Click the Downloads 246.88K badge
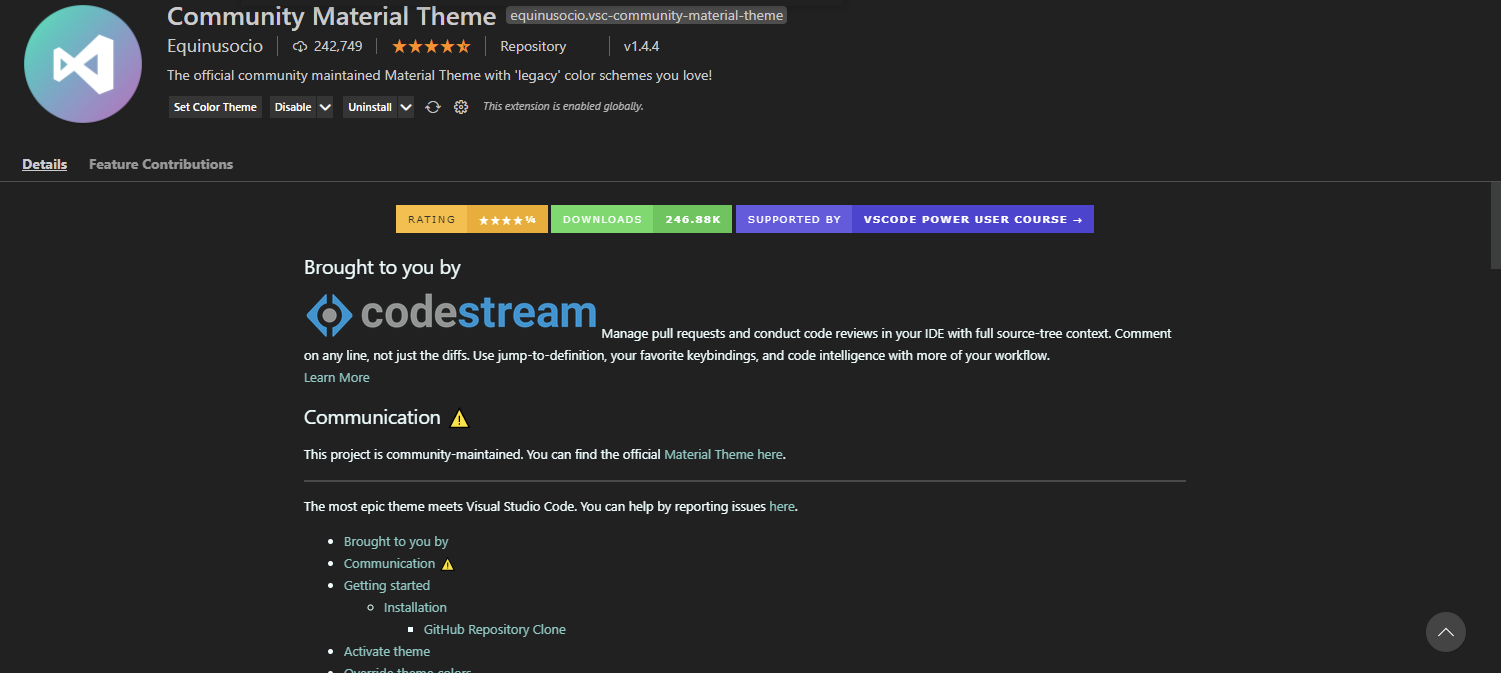The width and height of the screenshot is (1501, 673). click(641, 219)
